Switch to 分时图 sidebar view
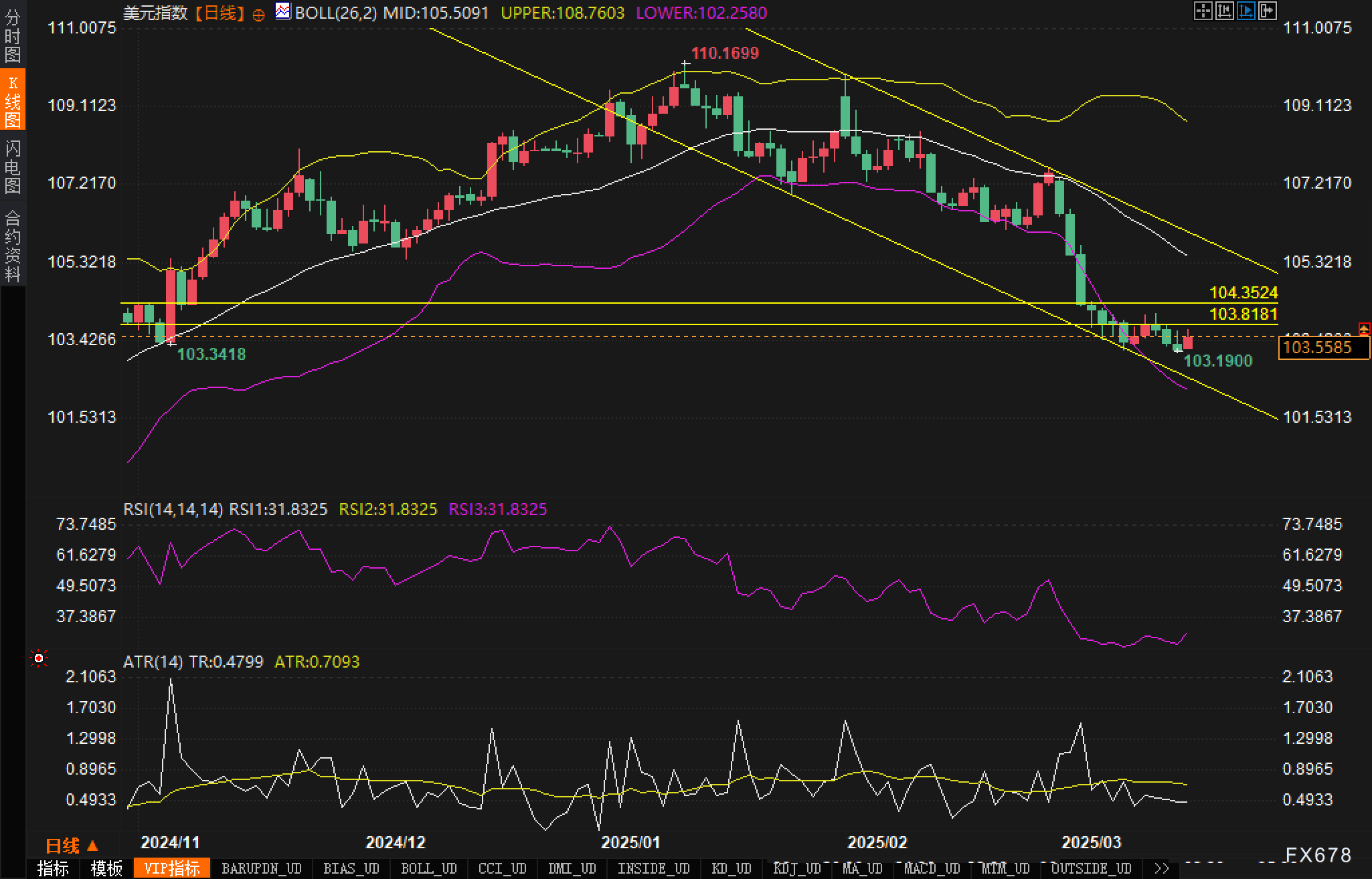This screenshot has height=879, width=1372. 13,35
